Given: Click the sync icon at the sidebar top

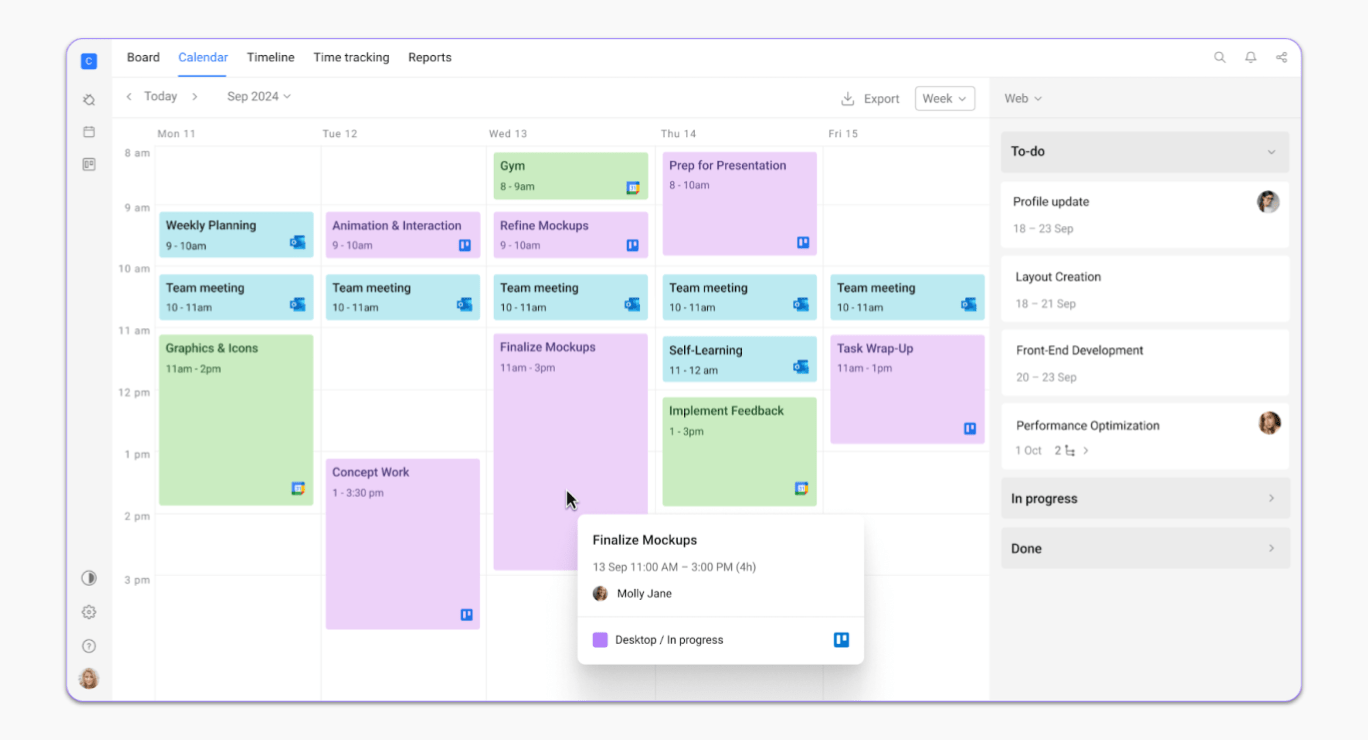Looking at the screenshot, I should [89, 99].
